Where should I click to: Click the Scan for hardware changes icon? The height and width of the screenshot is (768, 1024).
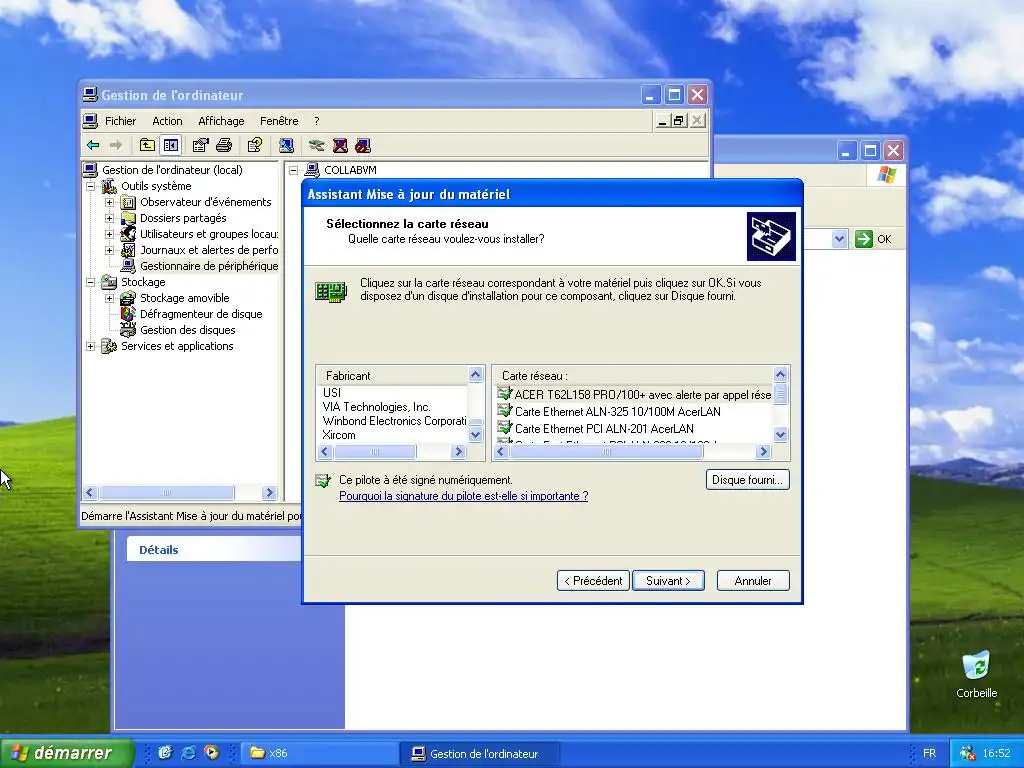pos(285,145)
